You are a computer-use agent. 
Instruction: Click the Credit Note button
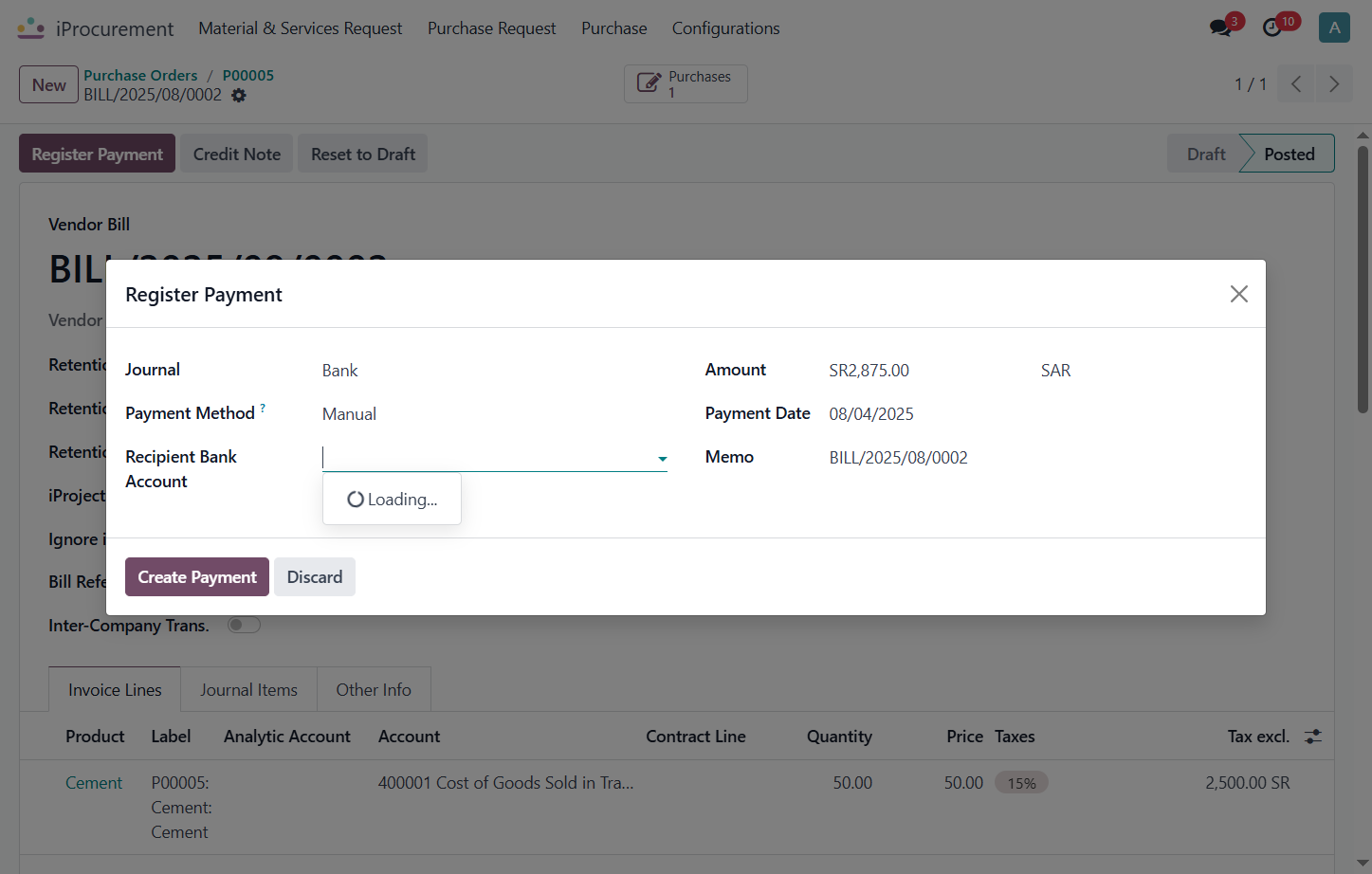tap(237, 154)
